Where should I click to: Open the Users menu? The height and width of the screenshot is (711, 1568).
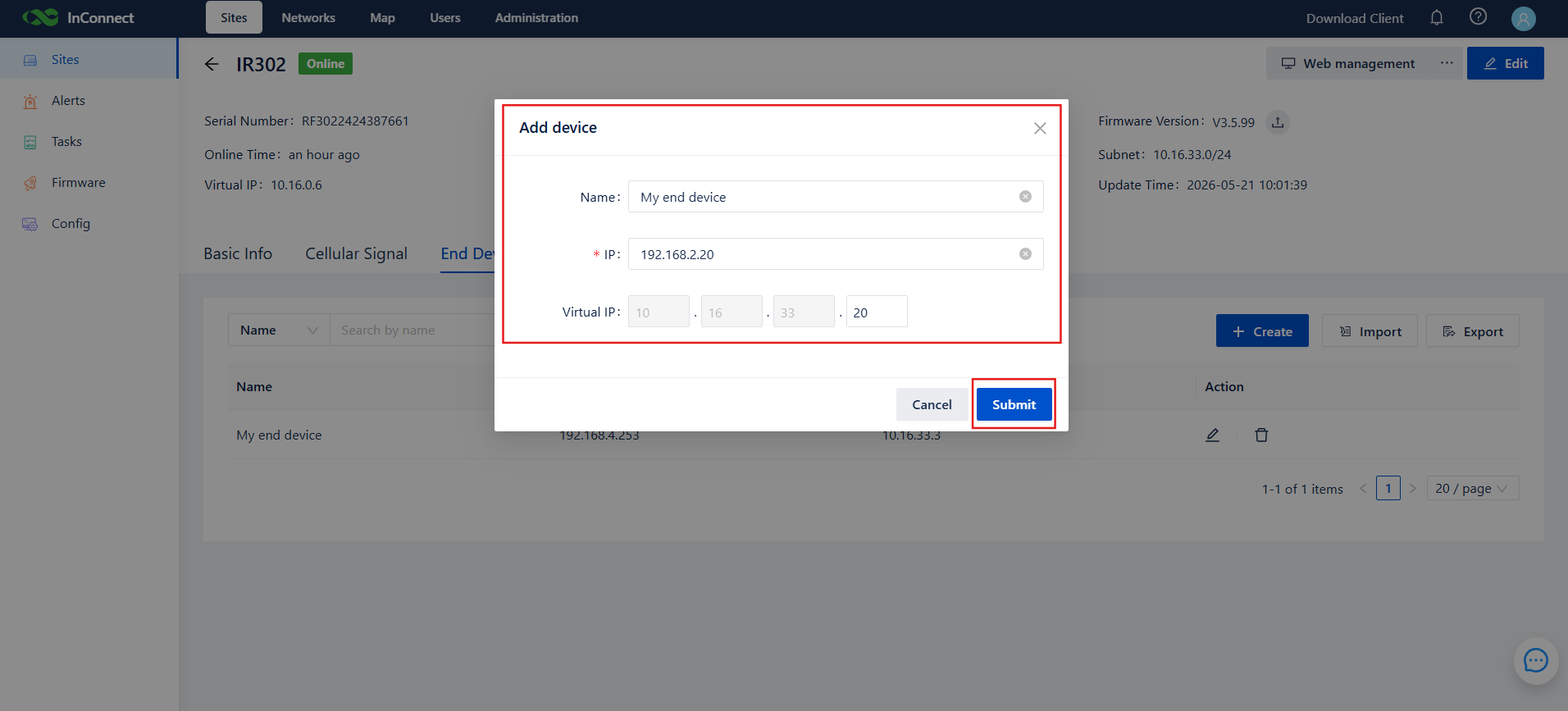(x=445, y=17)
